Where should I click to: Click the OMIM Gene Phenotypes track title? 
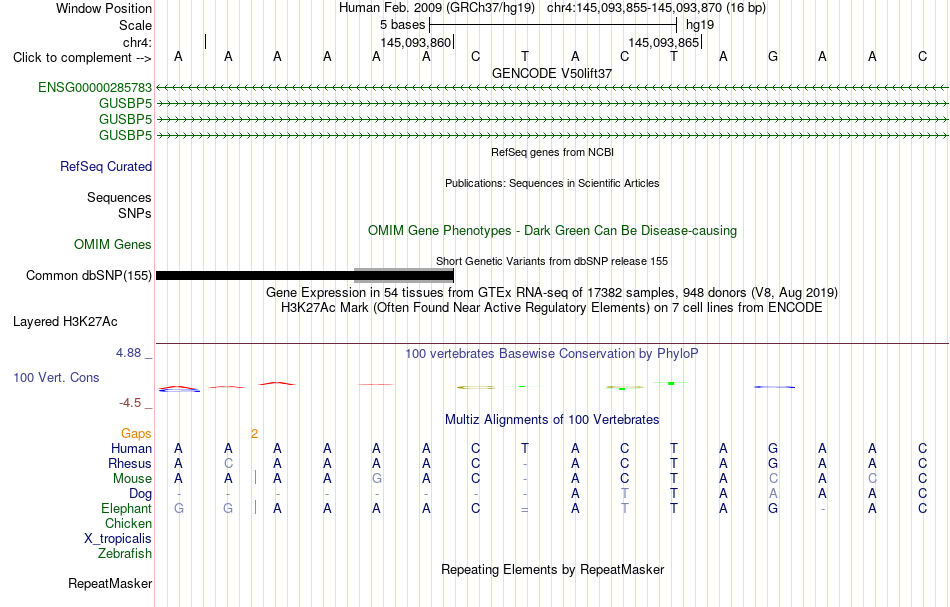(552, 230)
